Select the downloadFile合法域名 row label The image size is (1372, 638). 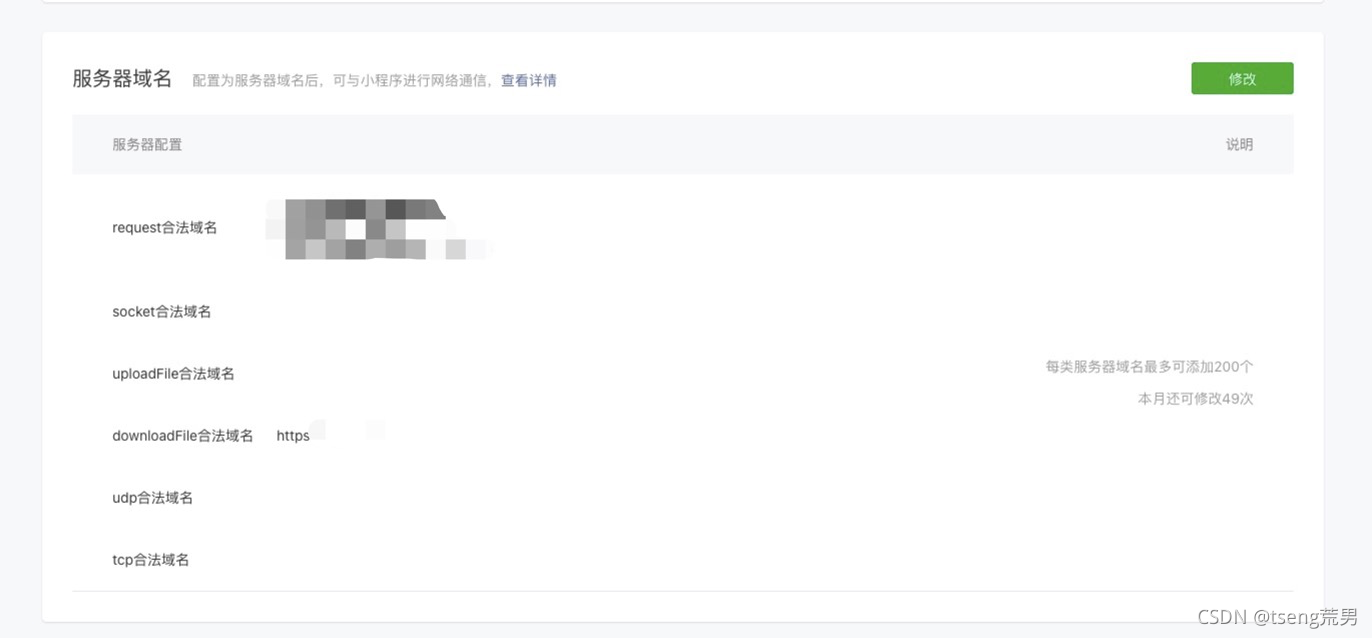[x=183, y=436]
